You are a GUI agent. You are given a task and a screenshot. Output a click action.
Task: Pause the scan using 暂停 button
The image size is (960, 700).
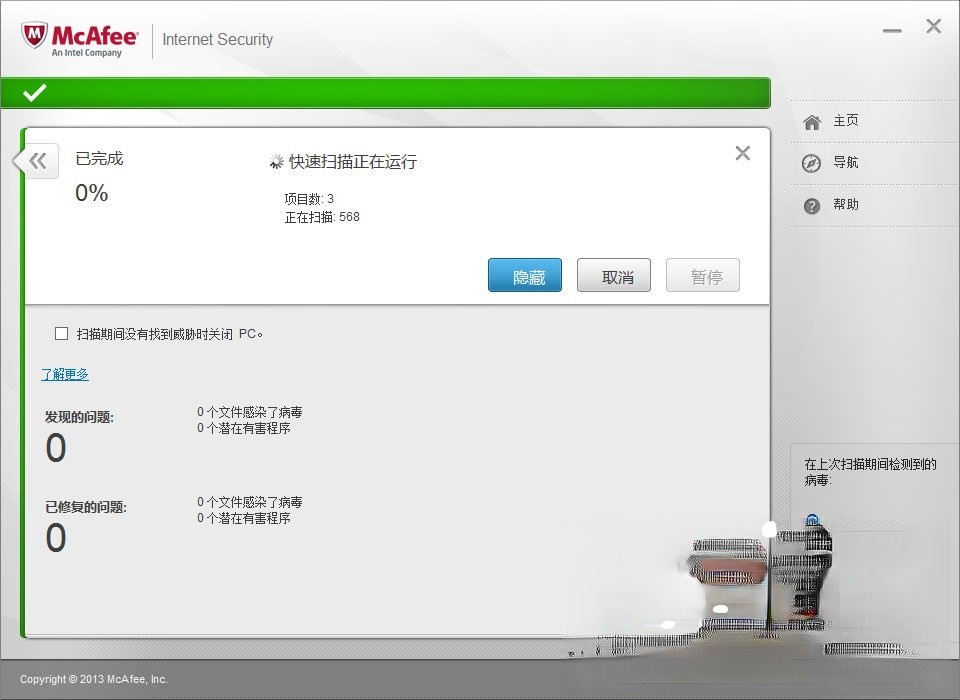pyautogui.click(x=702, y=275)
